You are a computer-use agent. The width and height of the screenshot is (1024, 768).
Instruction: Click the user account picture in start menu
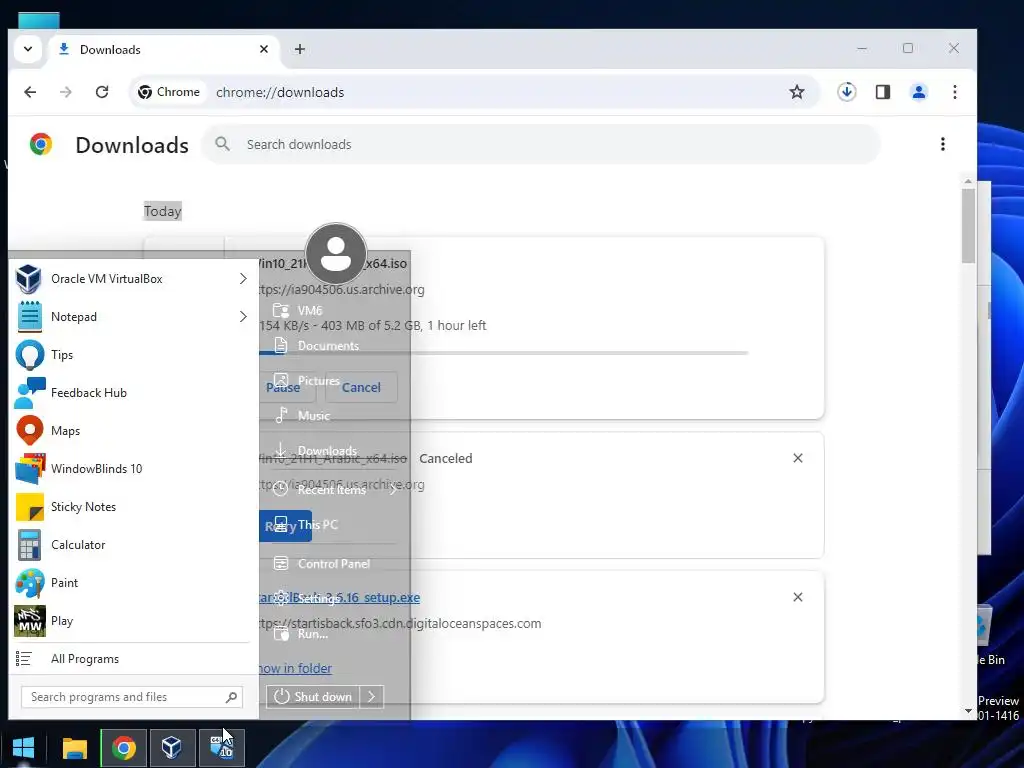336,253
